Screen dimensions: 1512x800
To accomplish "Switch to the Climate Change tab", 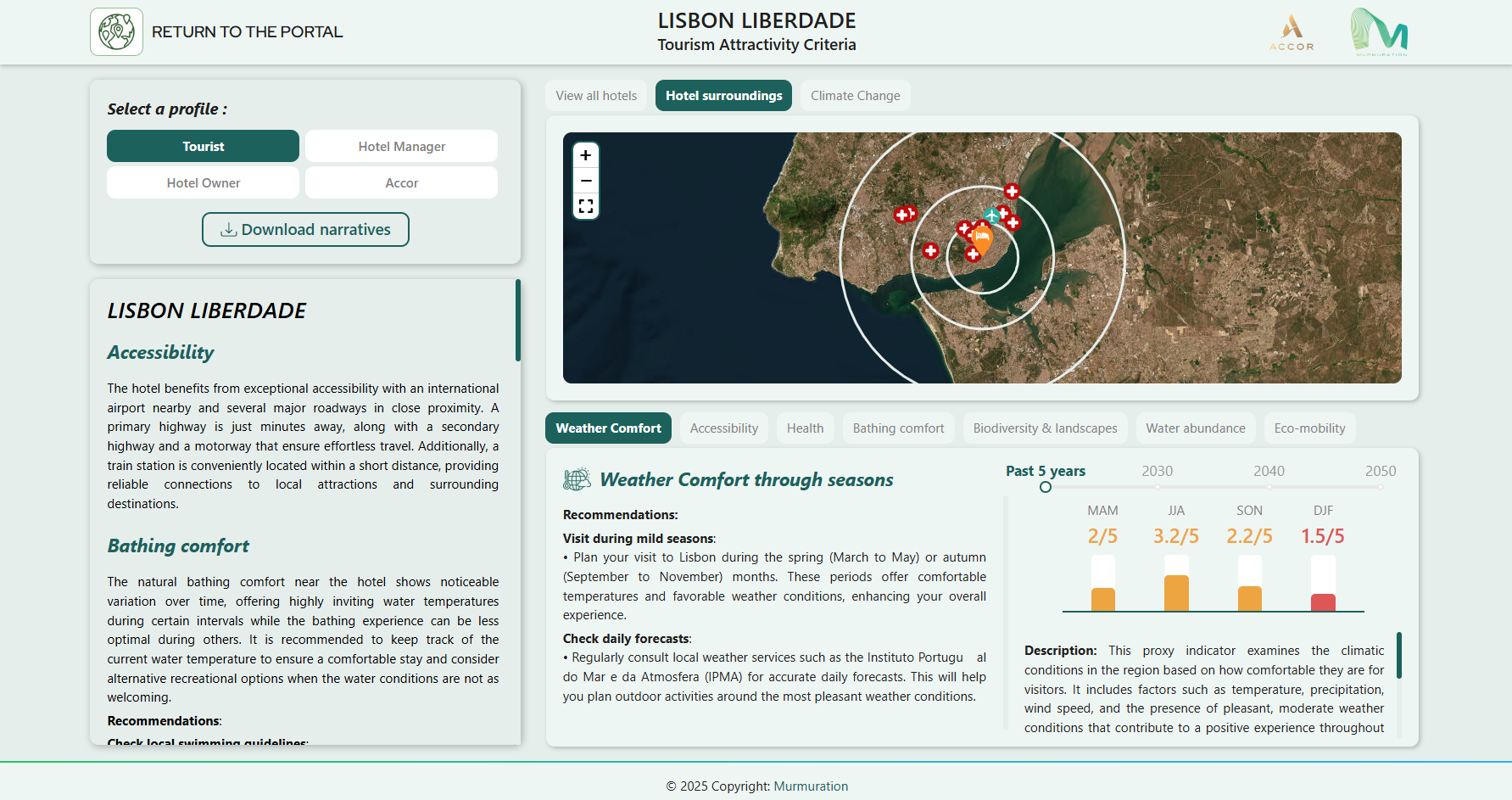I will pos(855,96).
